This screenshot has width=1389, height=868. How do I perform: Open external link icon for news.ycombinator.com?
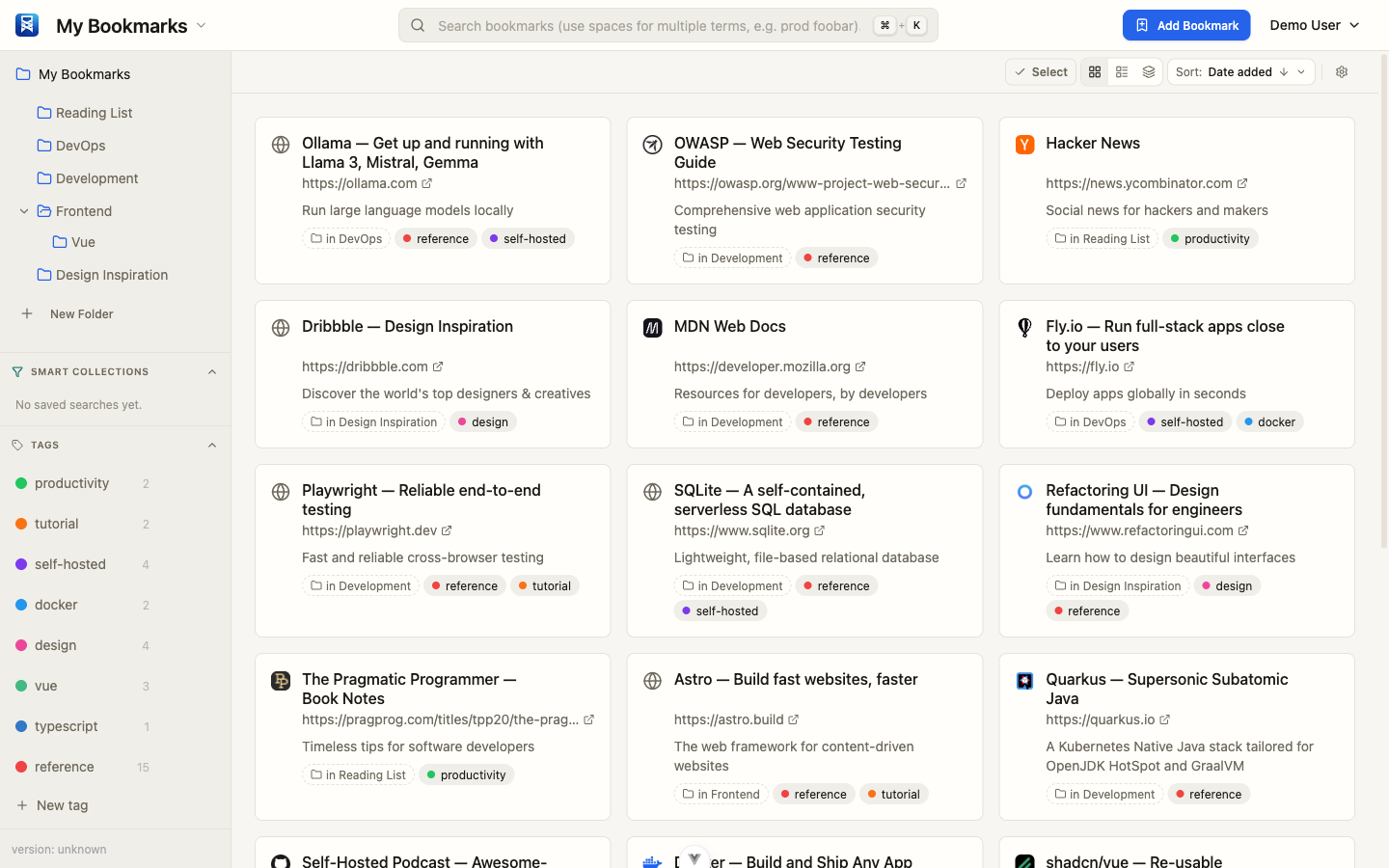click(x=1242, y=183)
